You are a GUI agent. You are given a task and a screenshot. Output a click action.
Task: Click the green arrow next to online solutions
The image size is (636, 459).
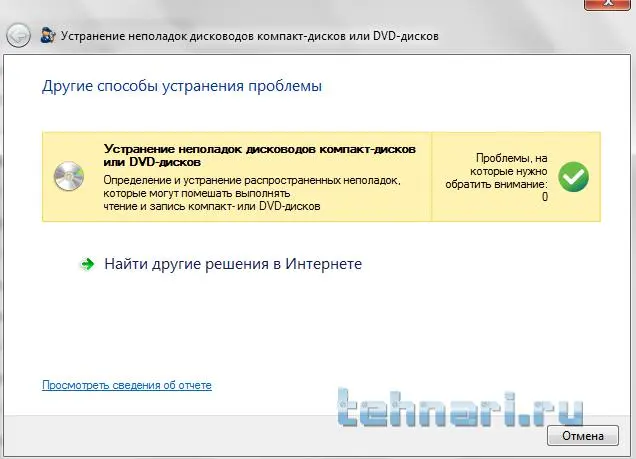coord(87,264)
